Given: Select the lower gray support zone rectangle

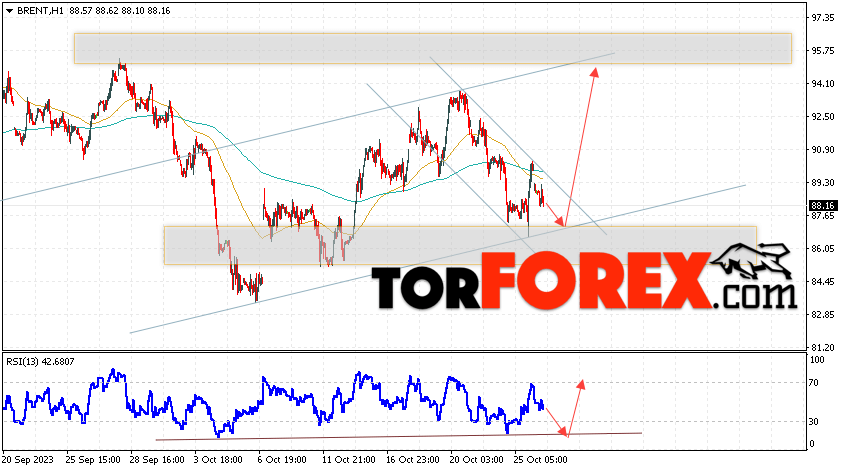Looking at the screenshot, I should click(x=460, y=245).
